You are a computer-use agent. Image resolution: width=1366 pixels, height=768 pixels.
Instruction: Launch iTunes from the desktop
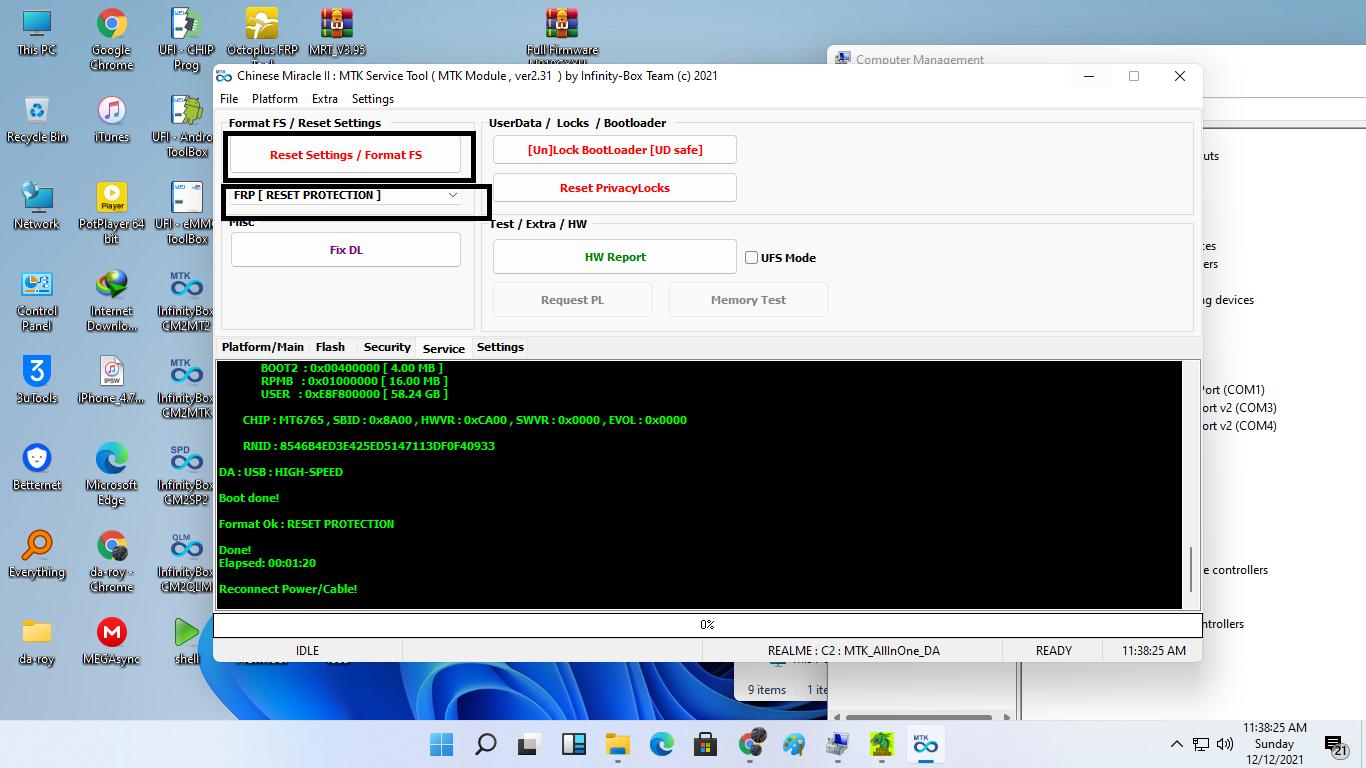tap(111, 120)
